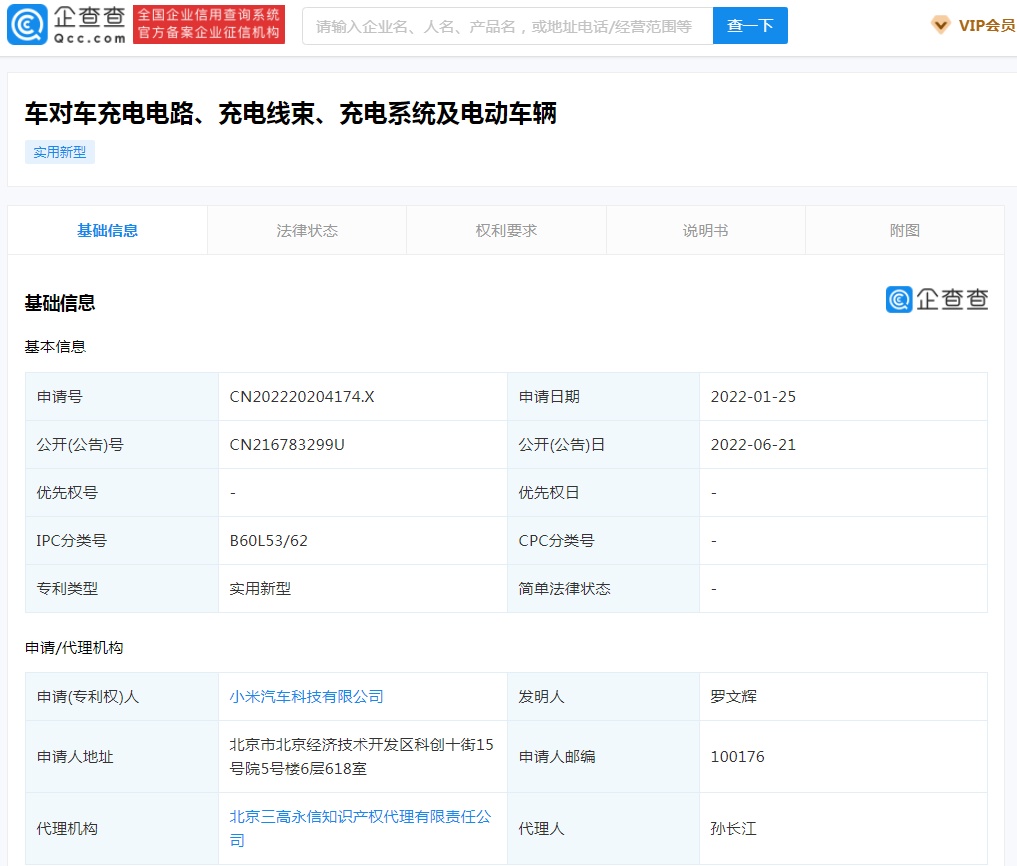The height and width of the screenshot is (866, 1017).
Task: Click the Qcc.com logo icon
Action: pyautogui.click(x=26, y=26)
